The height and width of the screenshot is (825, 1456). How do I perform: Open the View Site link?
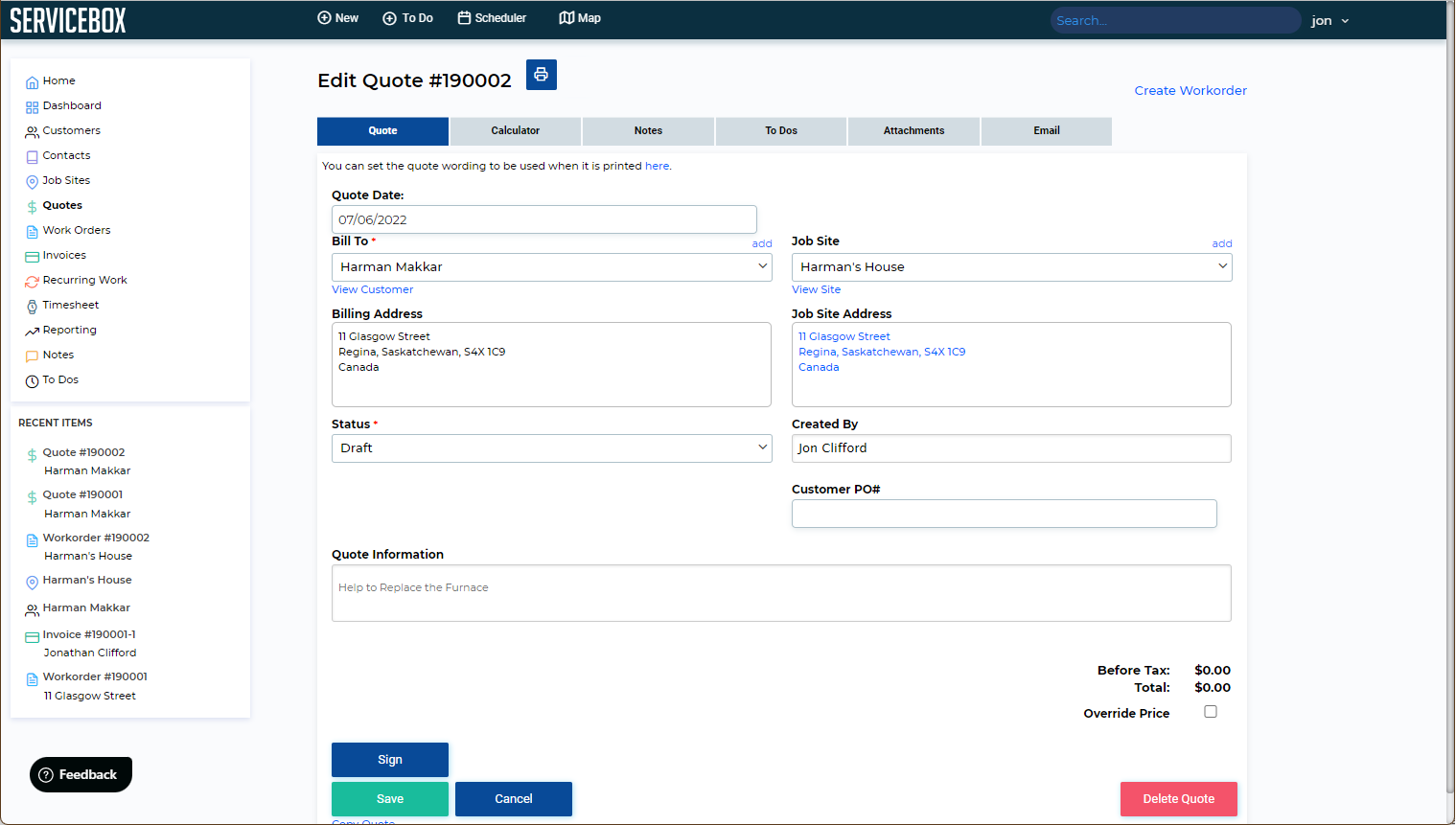point(817,289)
